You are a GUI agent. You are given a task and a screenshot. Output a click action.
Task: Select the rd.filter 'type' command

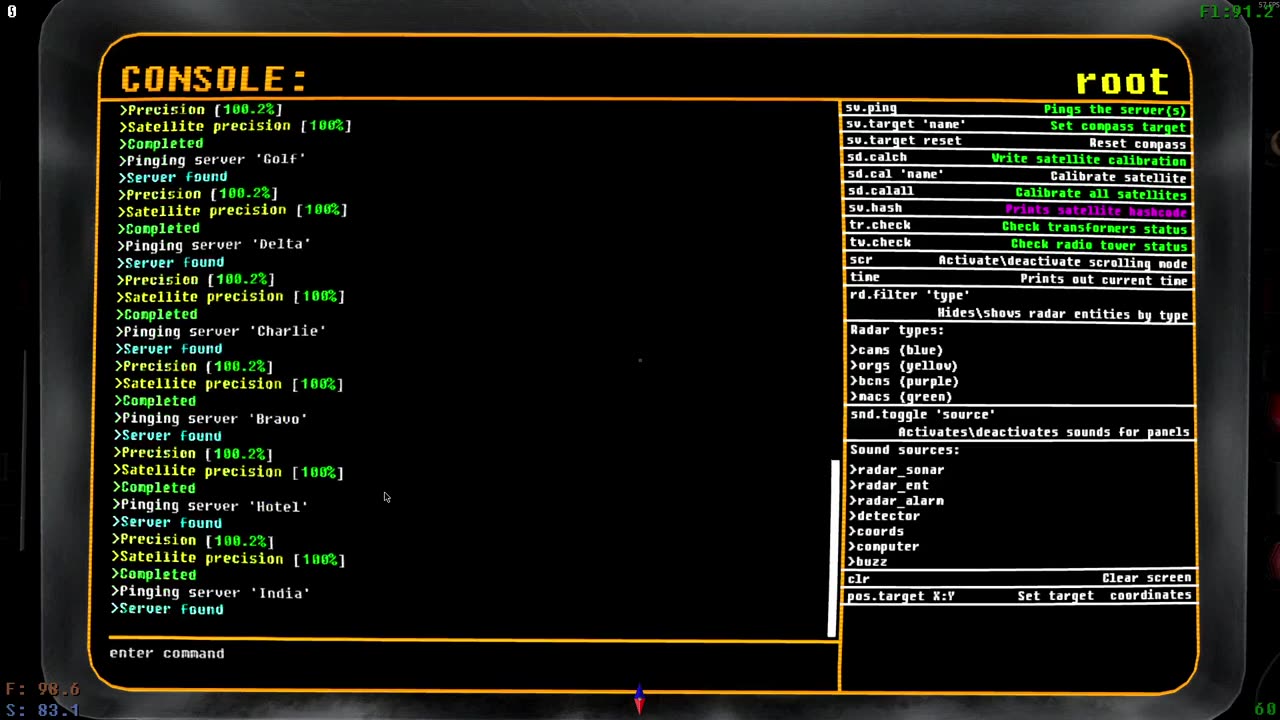click(x=1018, y=305)
